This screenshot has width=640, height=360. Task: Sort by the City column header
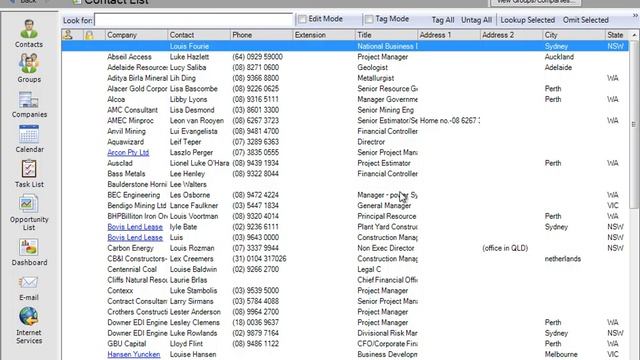573,35
